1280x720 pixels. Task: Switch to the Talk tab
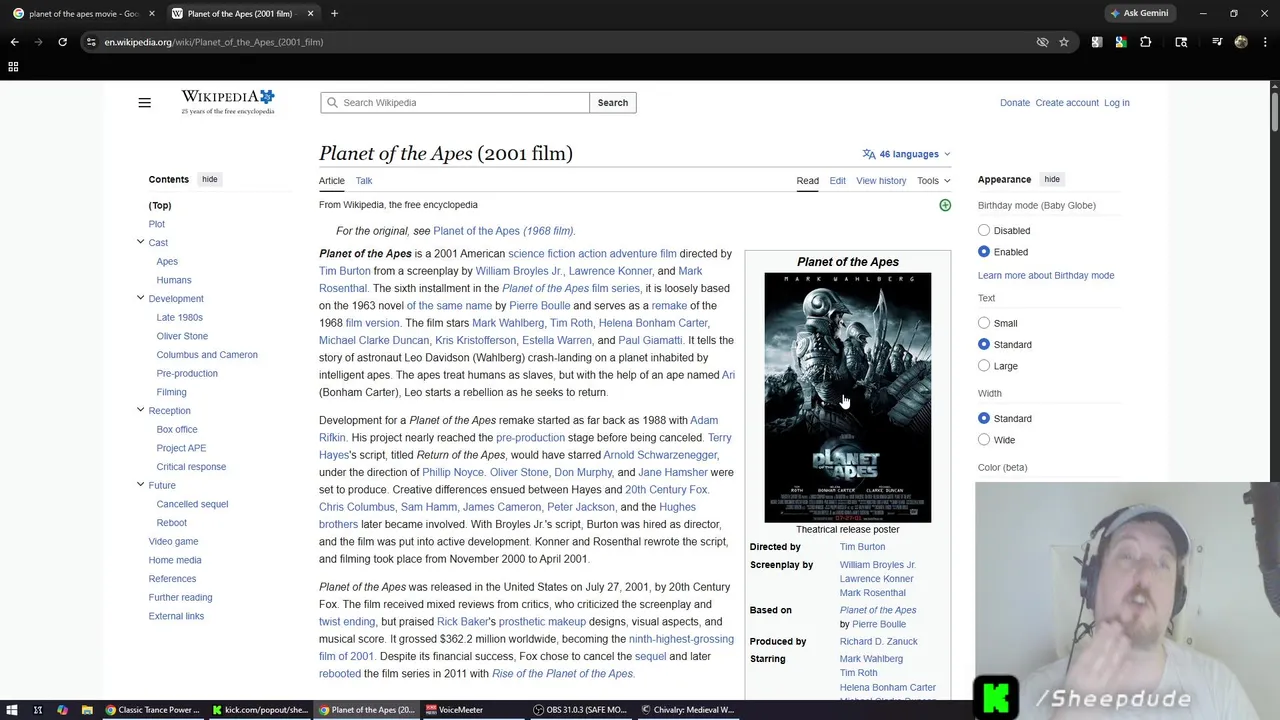(364, 181)
